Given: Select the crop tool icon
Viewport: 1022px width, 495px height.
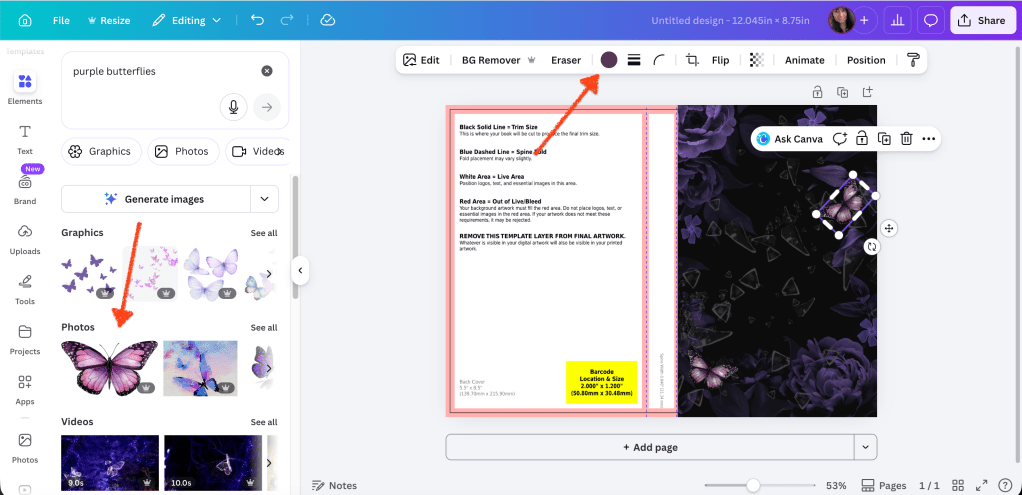Looking at the screenshot, I should point(692,60).
